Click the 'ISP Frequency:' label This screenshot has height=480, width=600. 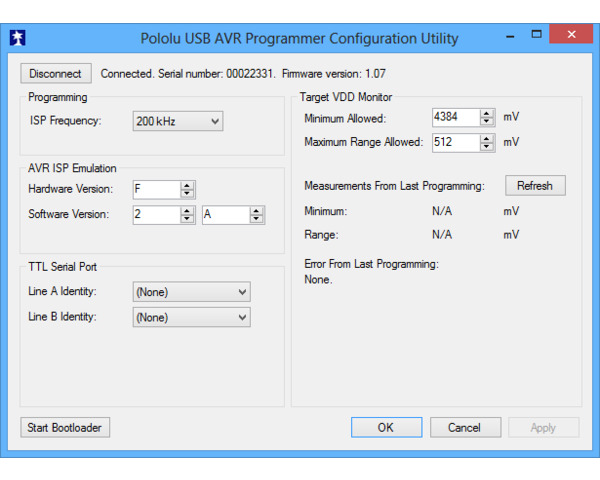(65, 121)
